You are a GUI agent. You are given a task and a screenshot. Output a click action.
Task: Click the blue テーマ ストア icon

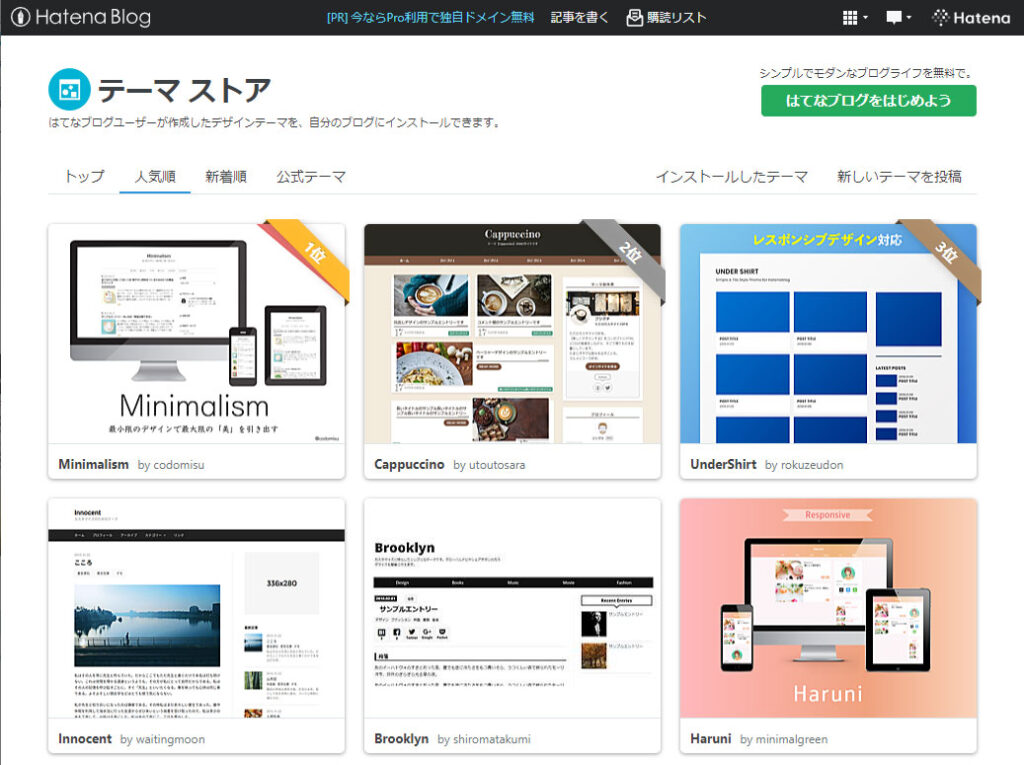(x=69, y=90)
